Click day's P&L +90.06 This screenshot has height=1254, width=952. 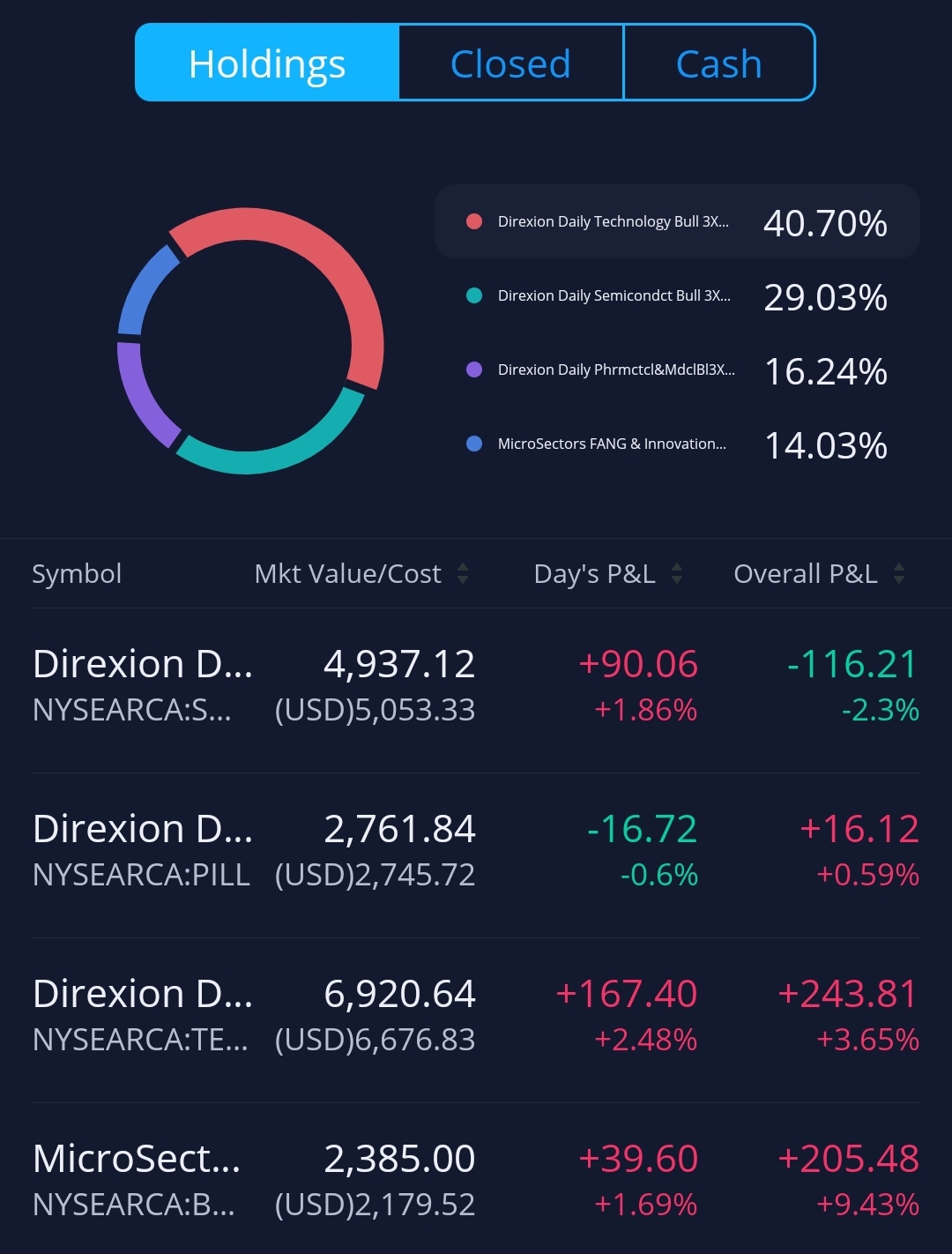click(x=638, y=664)
